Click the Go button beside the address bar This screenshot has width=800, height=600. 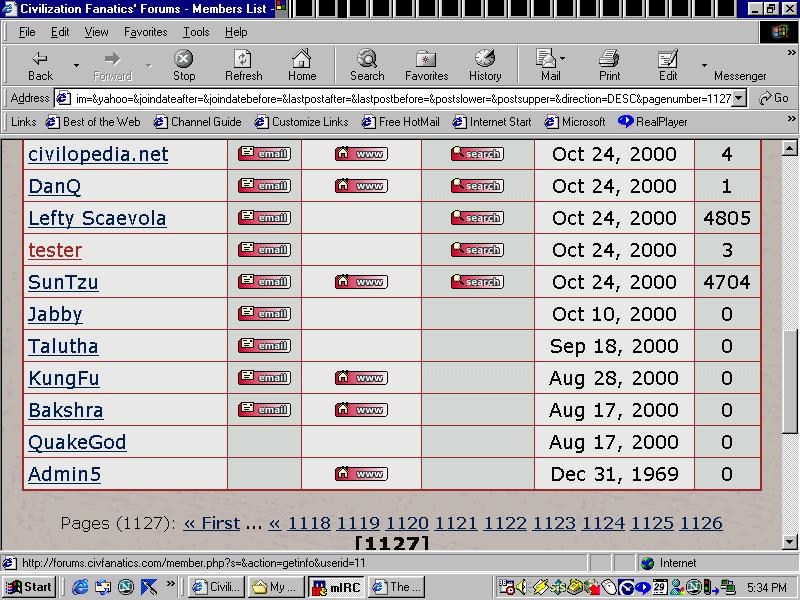pos(774,98)
